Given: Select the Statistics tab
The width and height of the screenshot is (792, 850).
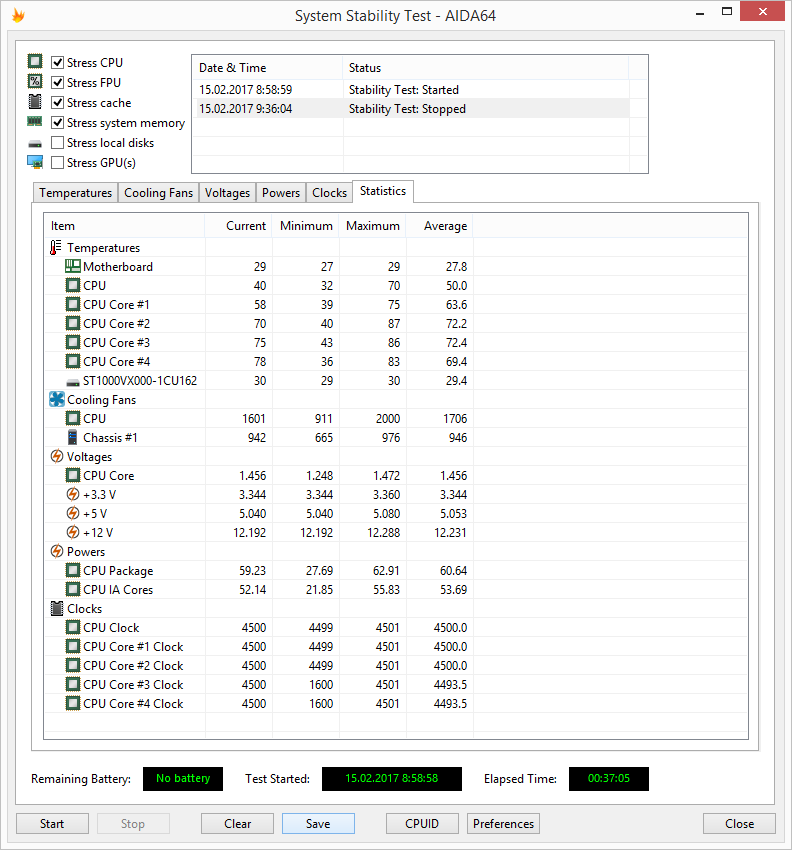Looking at the screenshot, I should (x=383, y=191).
